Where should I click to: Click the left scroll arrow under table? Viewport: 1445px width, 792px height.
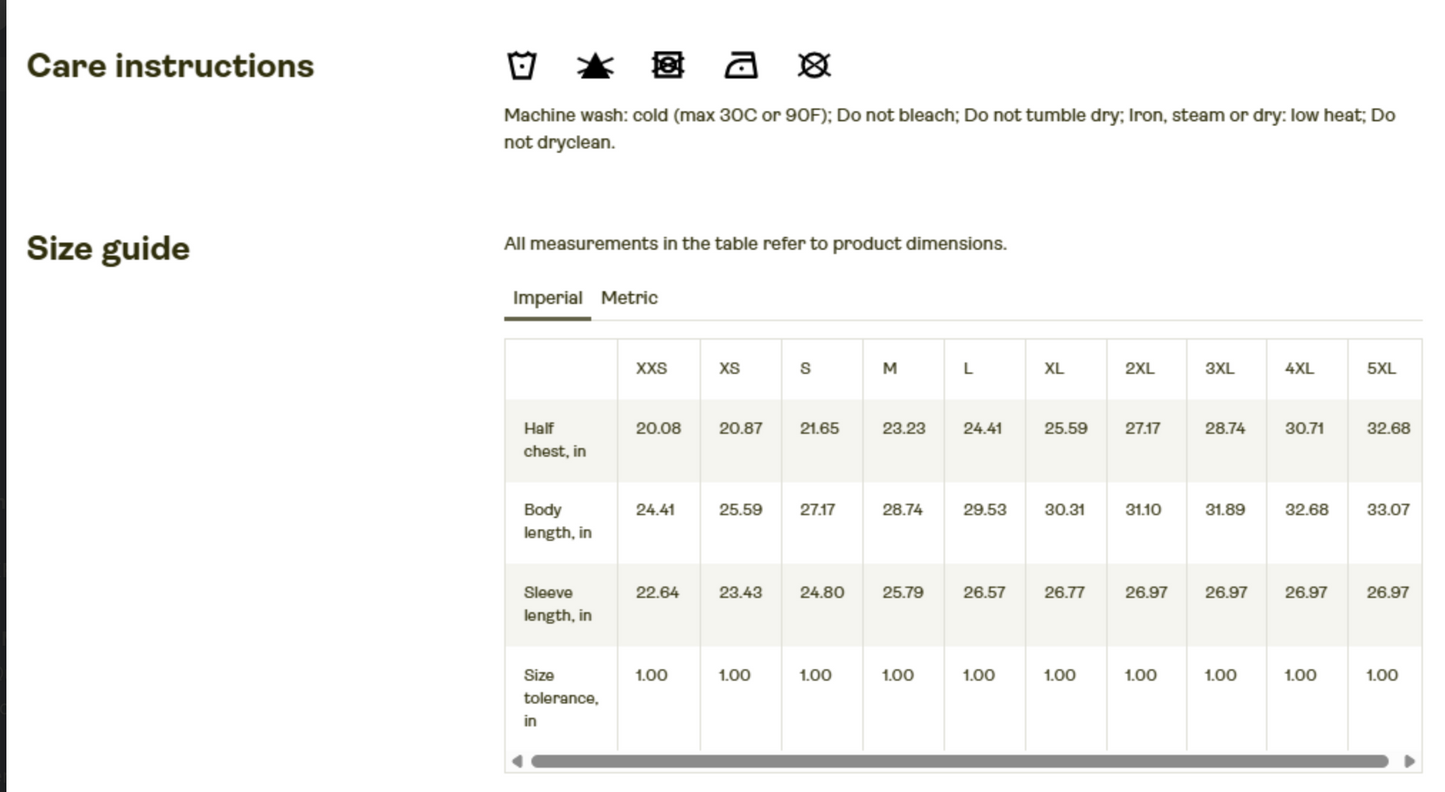[516, 761]
